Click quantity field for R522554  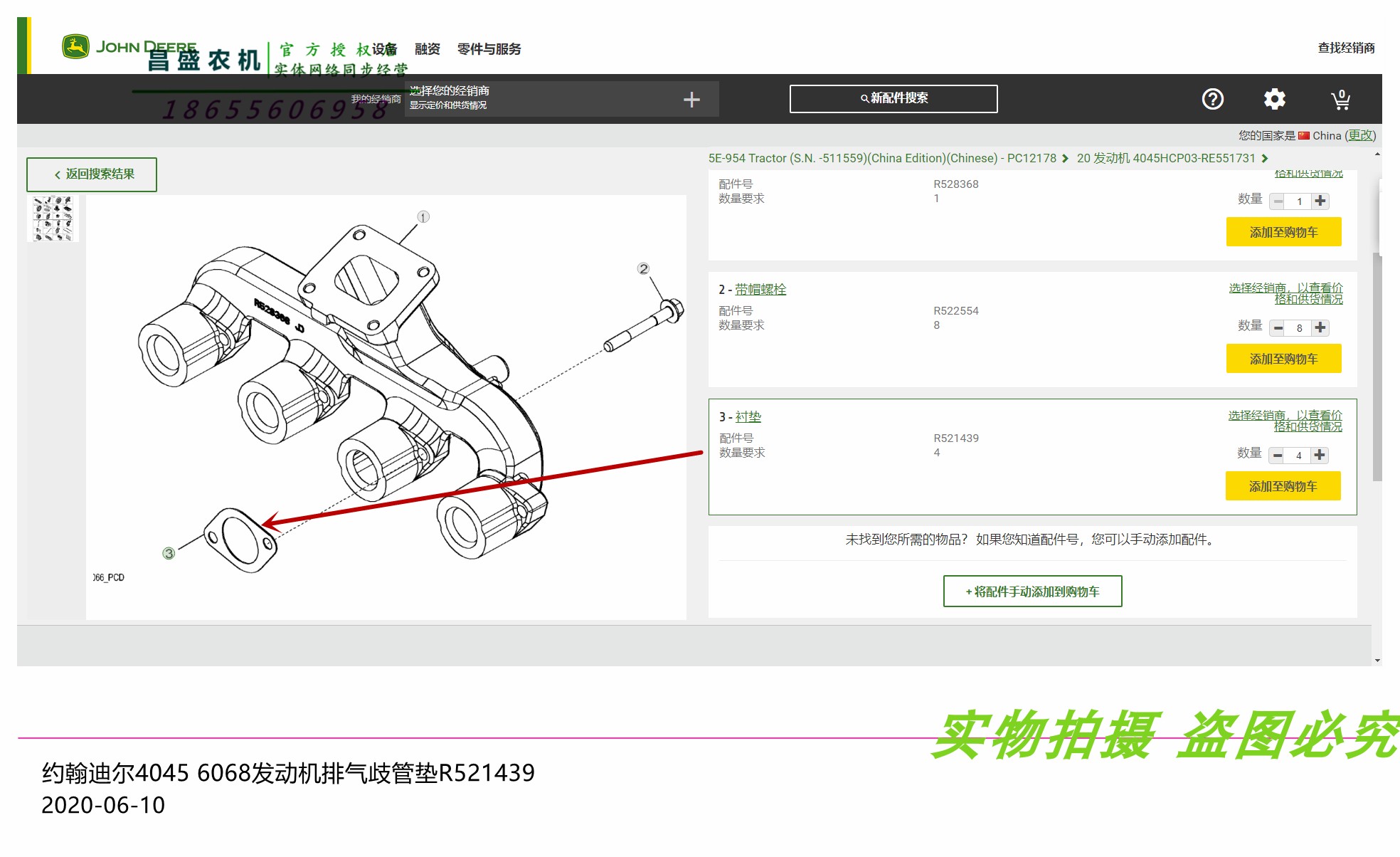point(1299,328)
